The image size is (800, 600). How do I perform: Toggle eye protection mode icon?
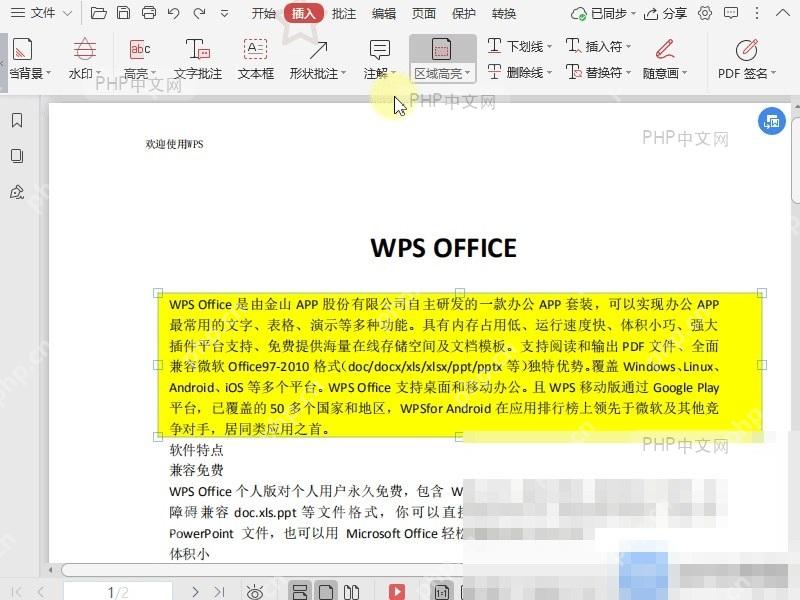point(255,592)
